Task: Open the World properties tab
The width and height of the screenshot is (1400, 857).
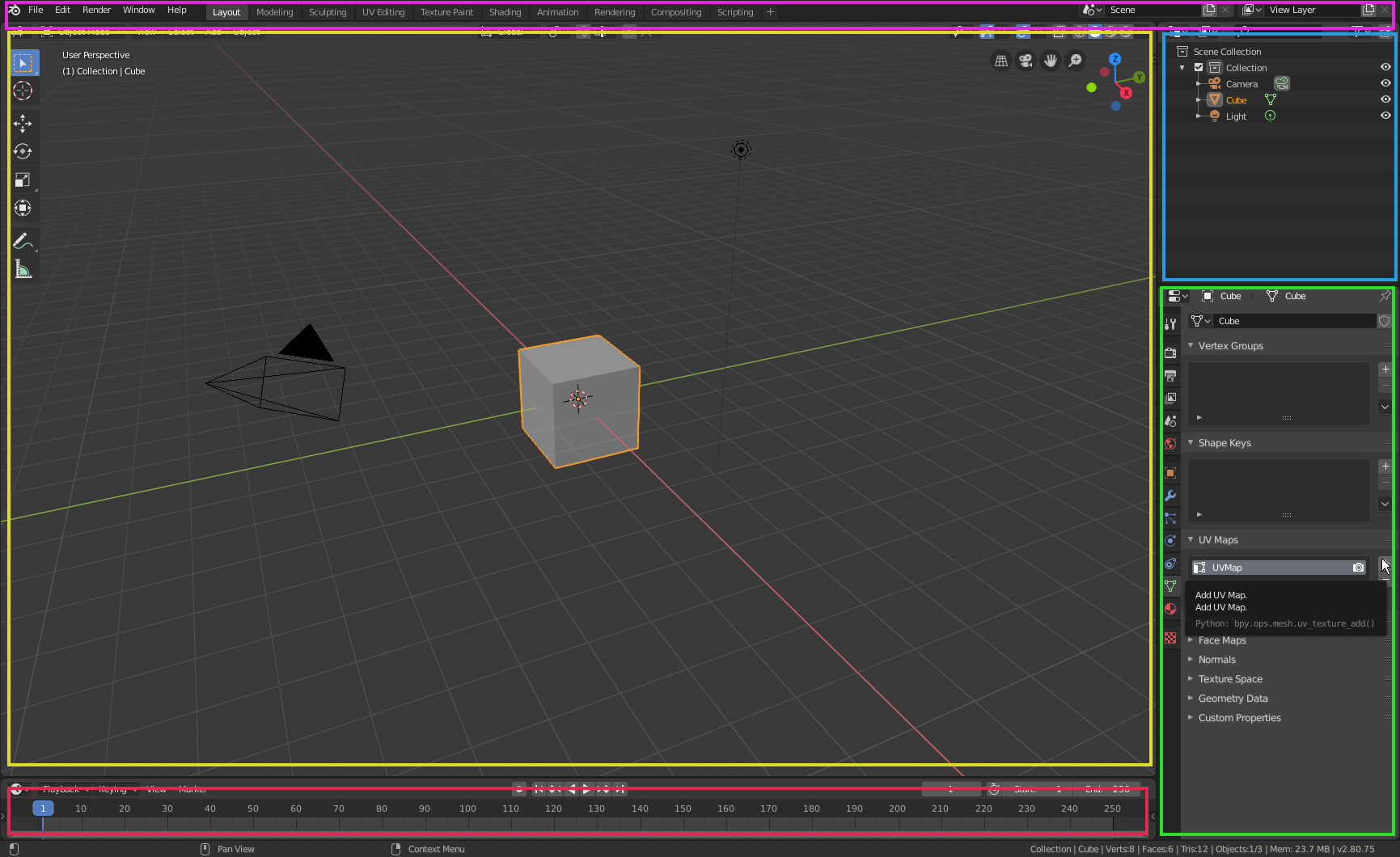Action: click(1170, 443)
